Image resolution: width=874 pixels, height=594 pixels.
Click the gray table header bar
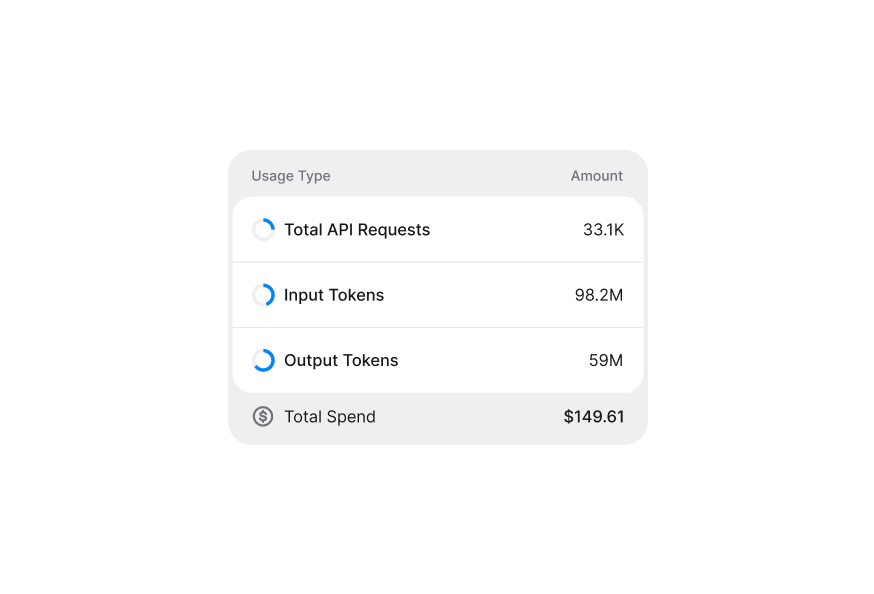click(x=450, y=174)
